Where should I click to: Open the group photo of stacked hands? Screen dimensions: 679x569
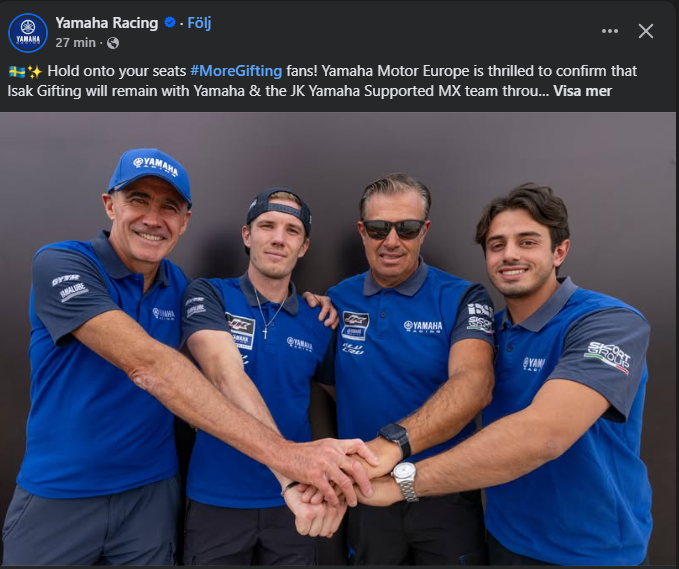tap(338, 339)
